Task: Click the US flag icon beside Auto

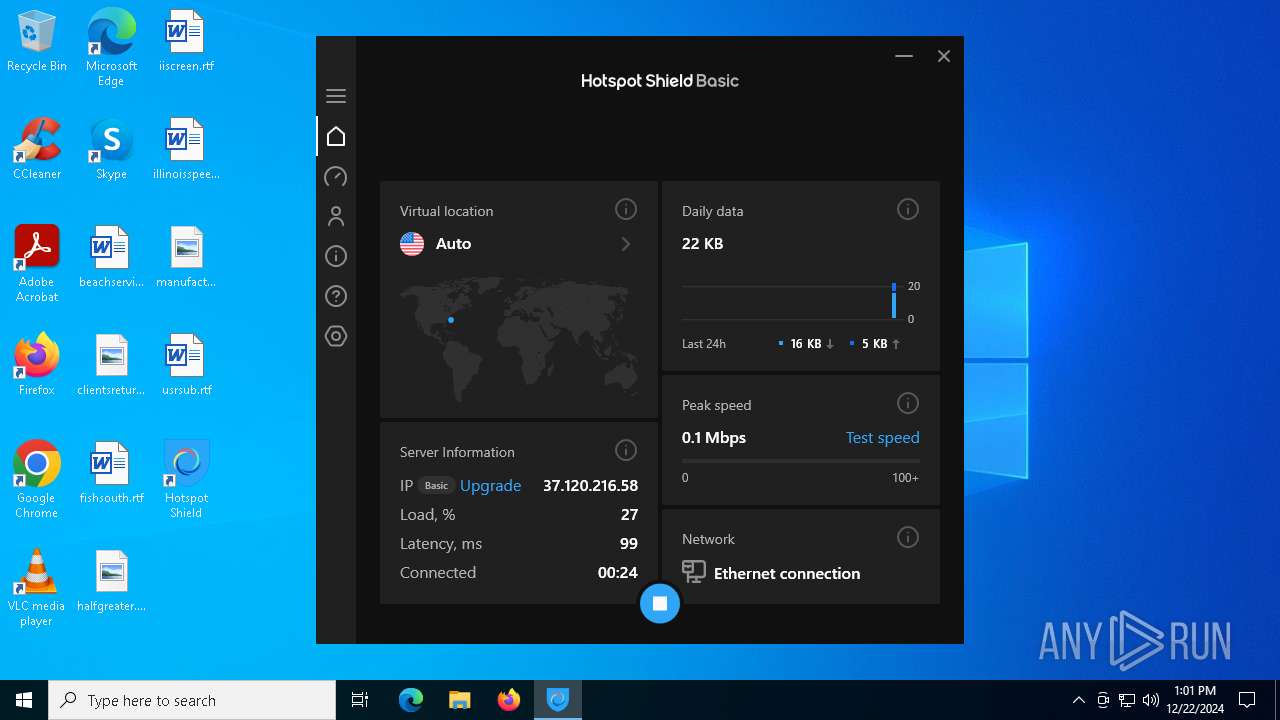Action: click(412, 244)
